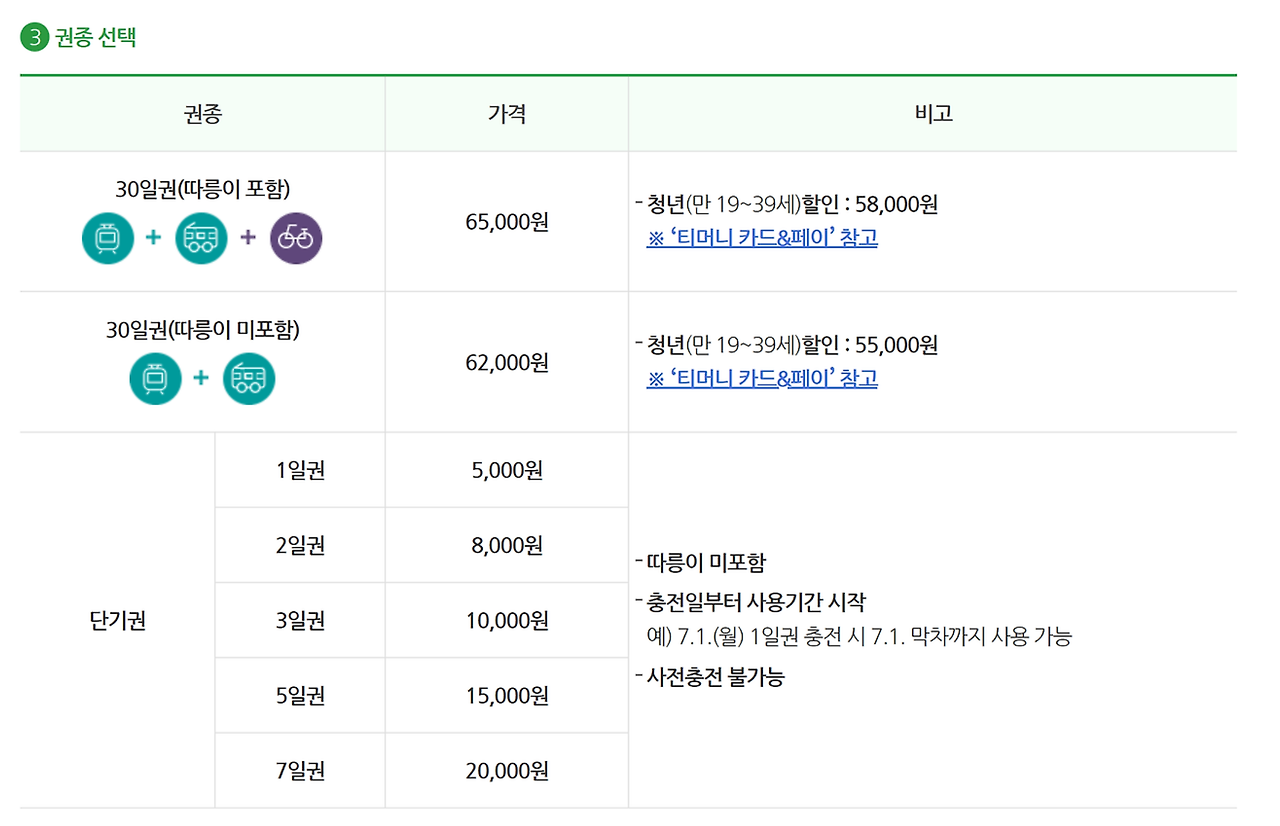Viewport: 1280px width, 826px height.
Task: Click the subway icon in 따릉이 미포함 row
Action: tap(155, 378)
